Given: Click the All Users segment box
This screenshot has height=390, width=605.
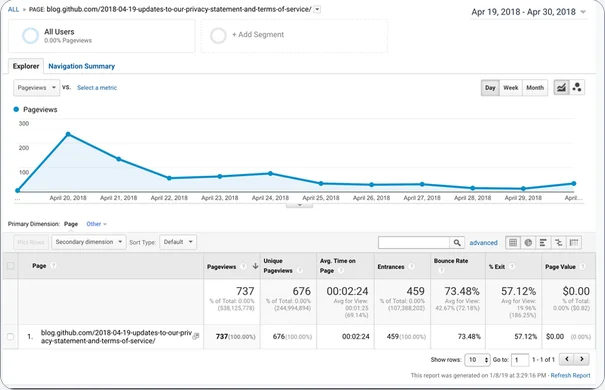Looking at the screenshot, I should 102,35.
